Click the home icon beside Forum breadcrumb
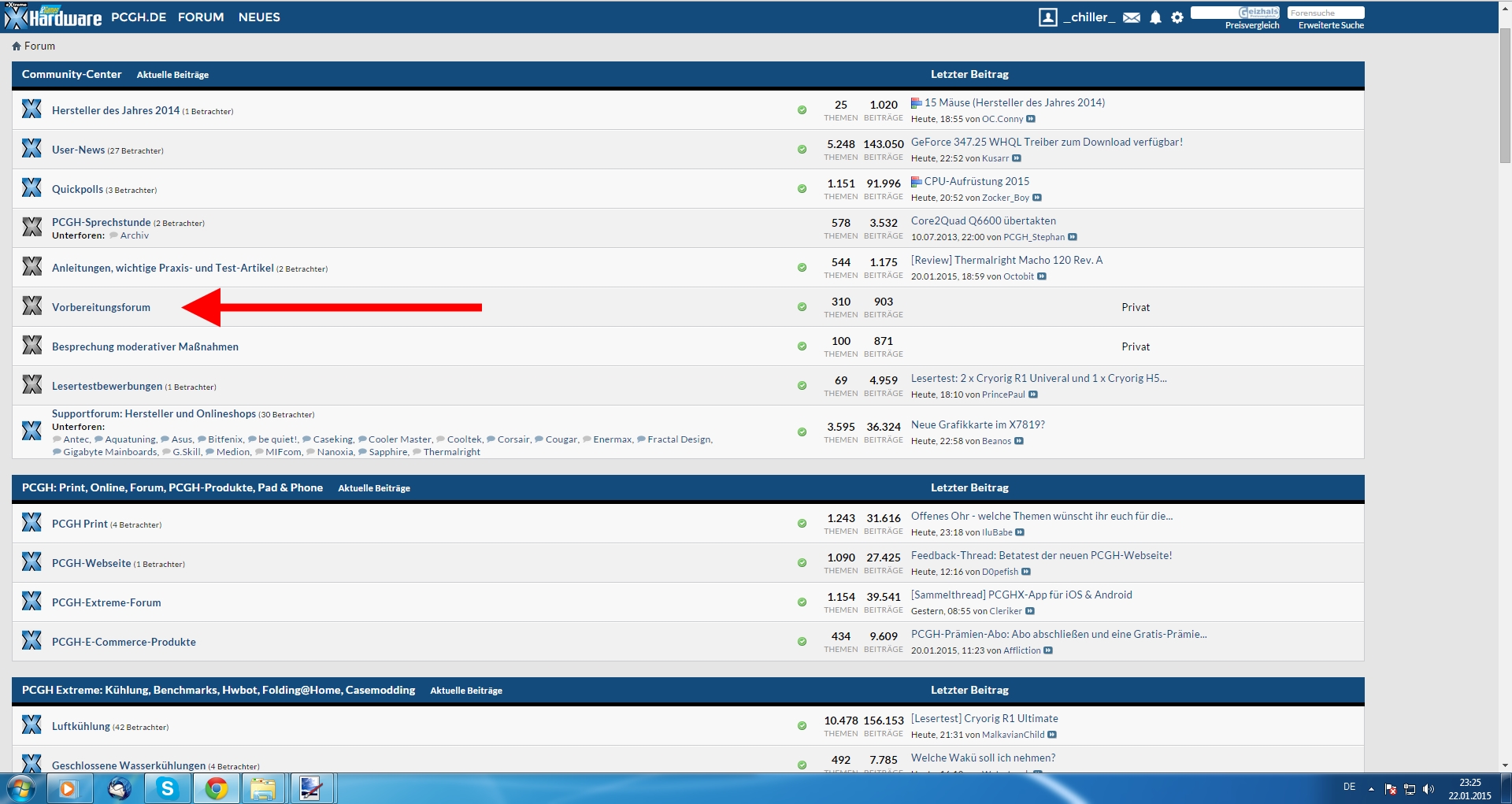 click(17, 46)
